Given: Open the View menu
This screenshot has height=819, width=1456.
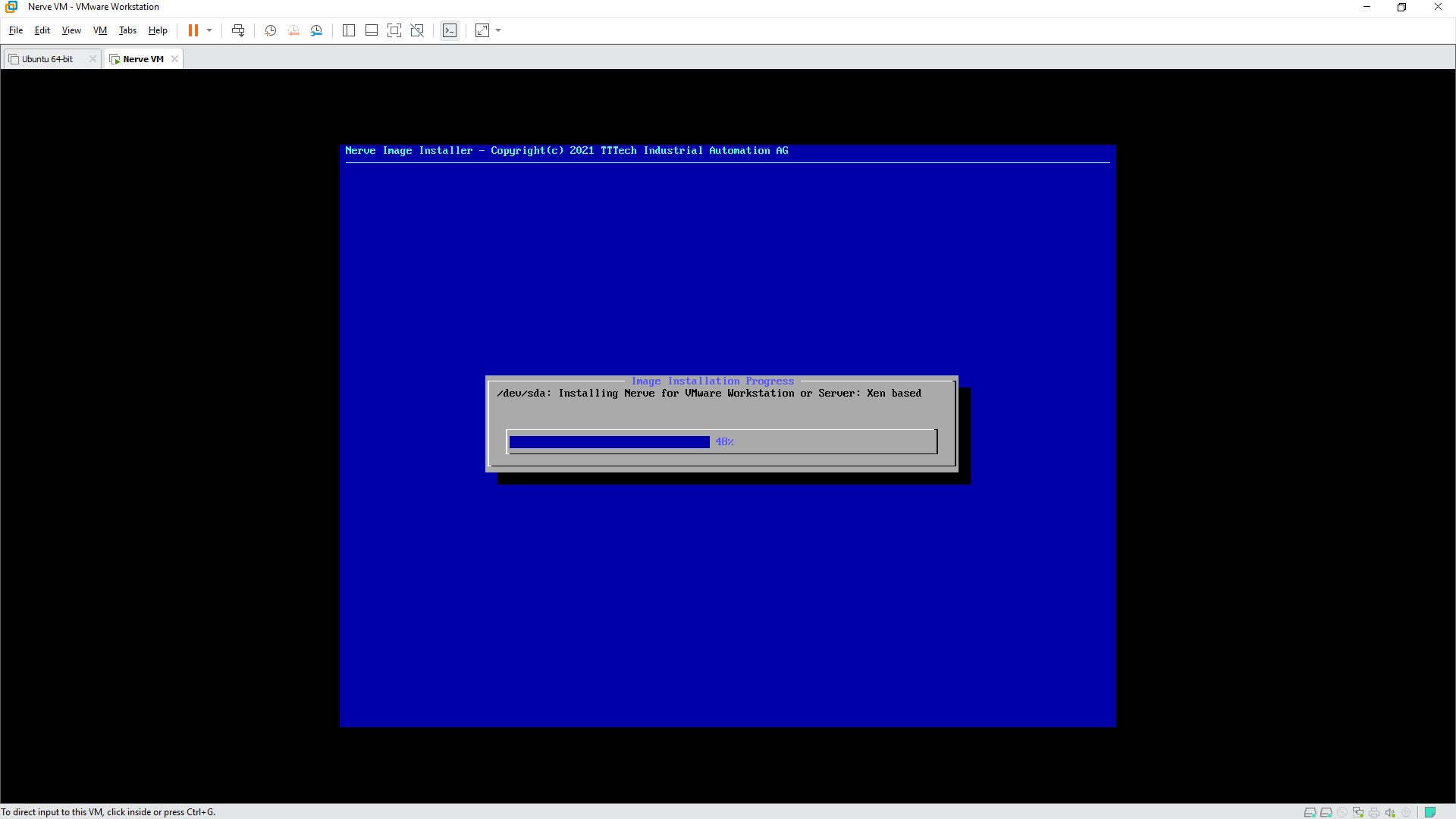Looking at the screenshot, I should pyautogui.click(x=71, y=30).
